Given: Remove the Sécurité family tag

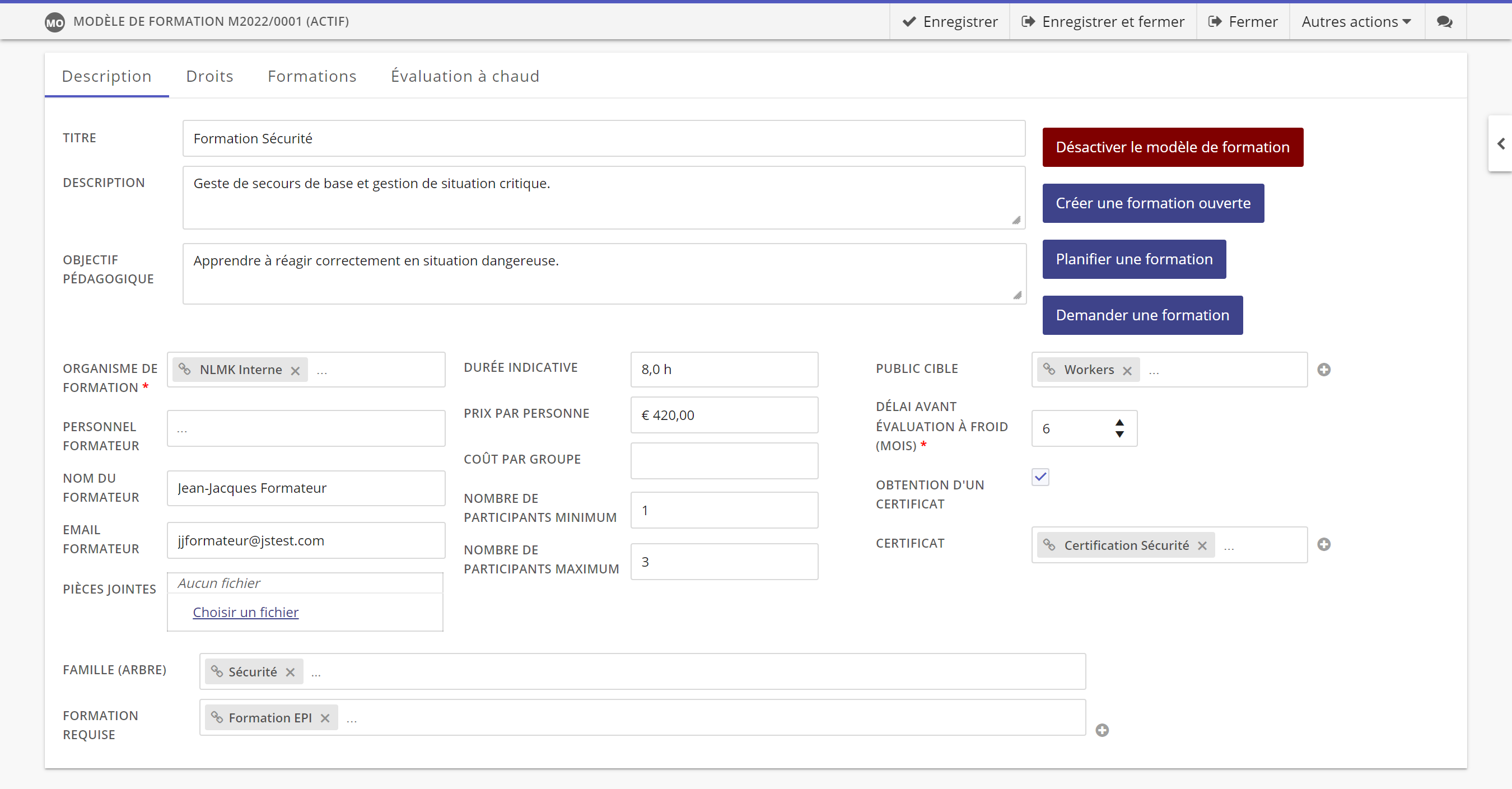Looking at the screenshot, I should (290, 671).
